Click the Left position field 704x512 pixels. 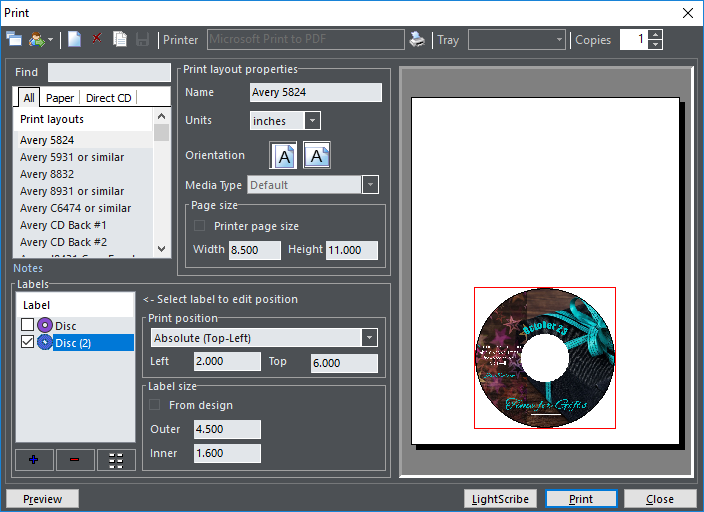pyautogui.click(x=227, y=361)
